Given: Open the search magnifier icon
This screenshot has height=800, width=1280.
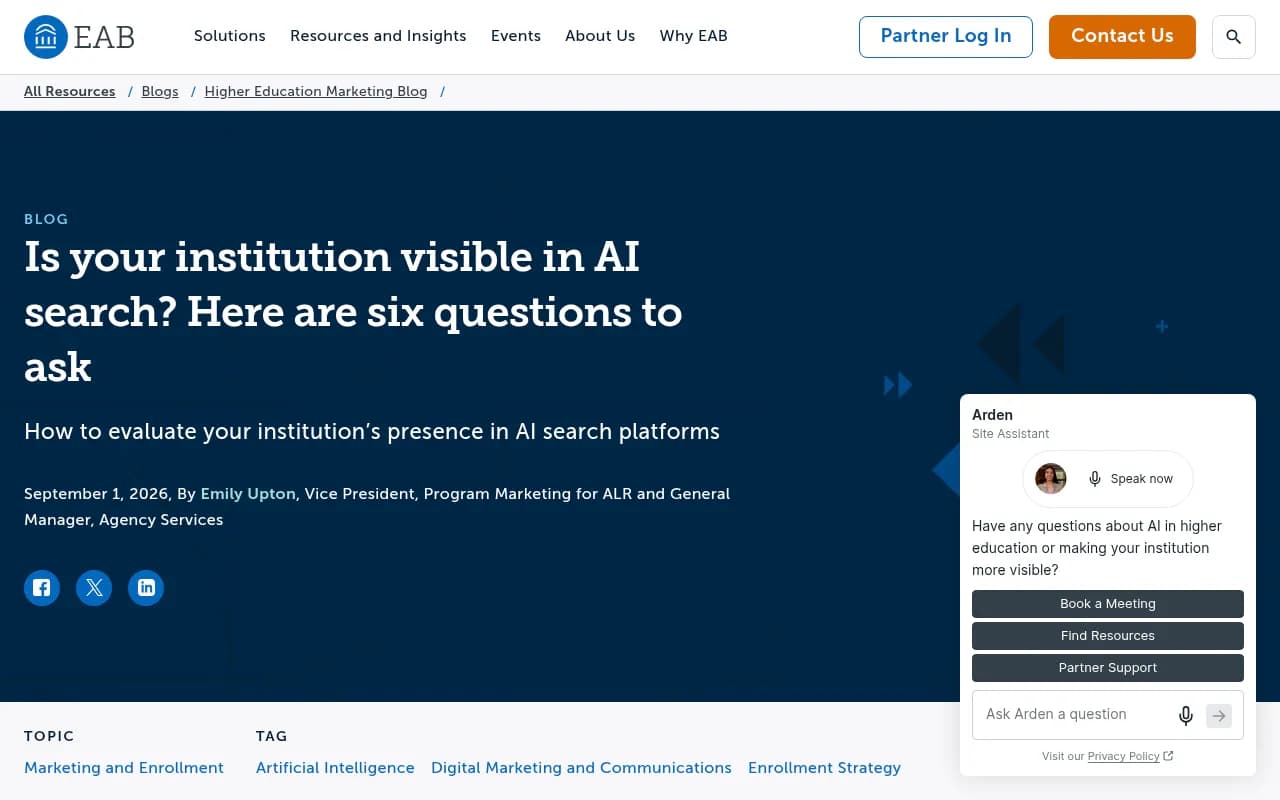Looking at the screenshot, I should tap(1233, 37).
